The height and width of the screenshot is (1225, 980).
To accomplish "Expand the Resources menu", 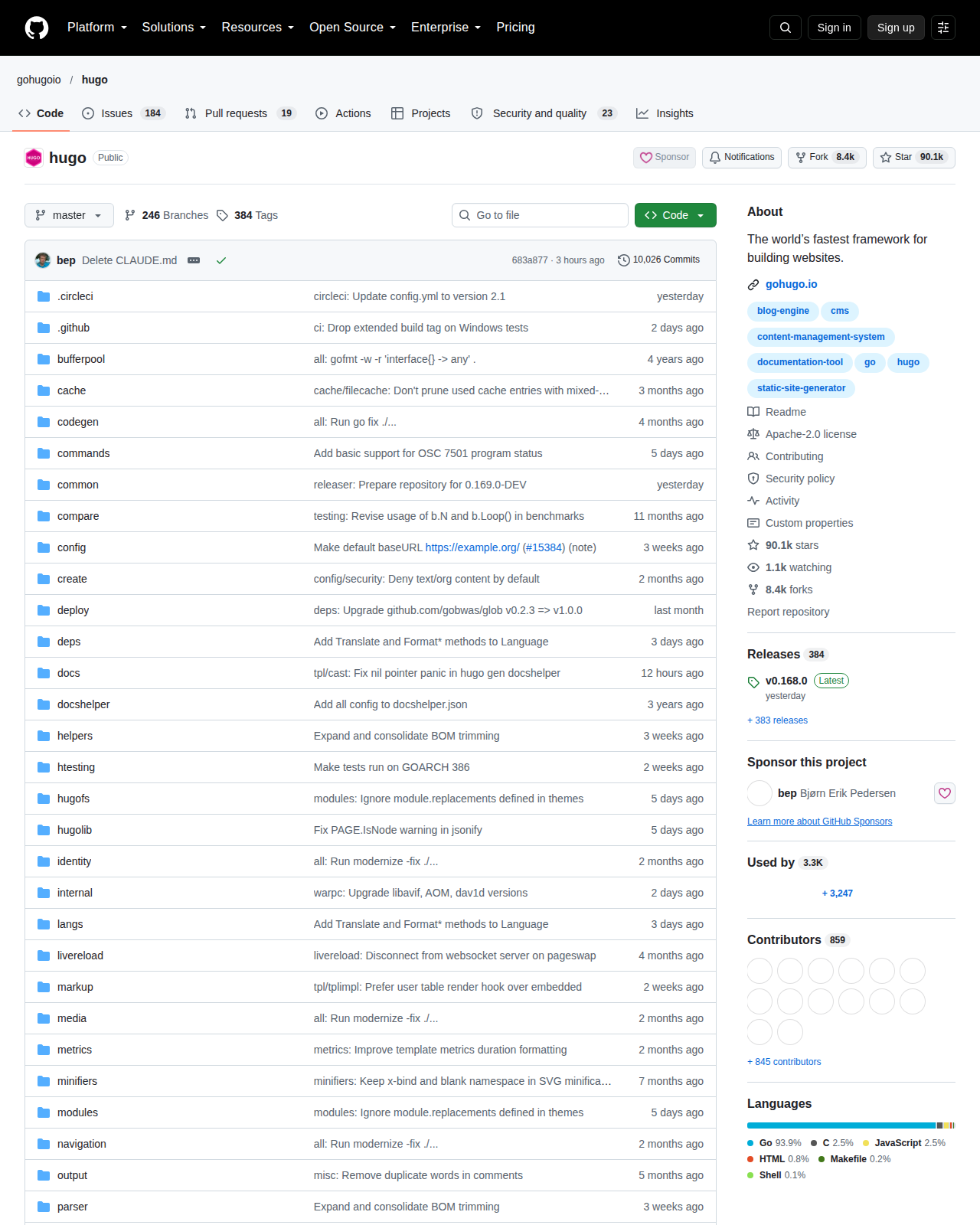I will tap(258, 28).
